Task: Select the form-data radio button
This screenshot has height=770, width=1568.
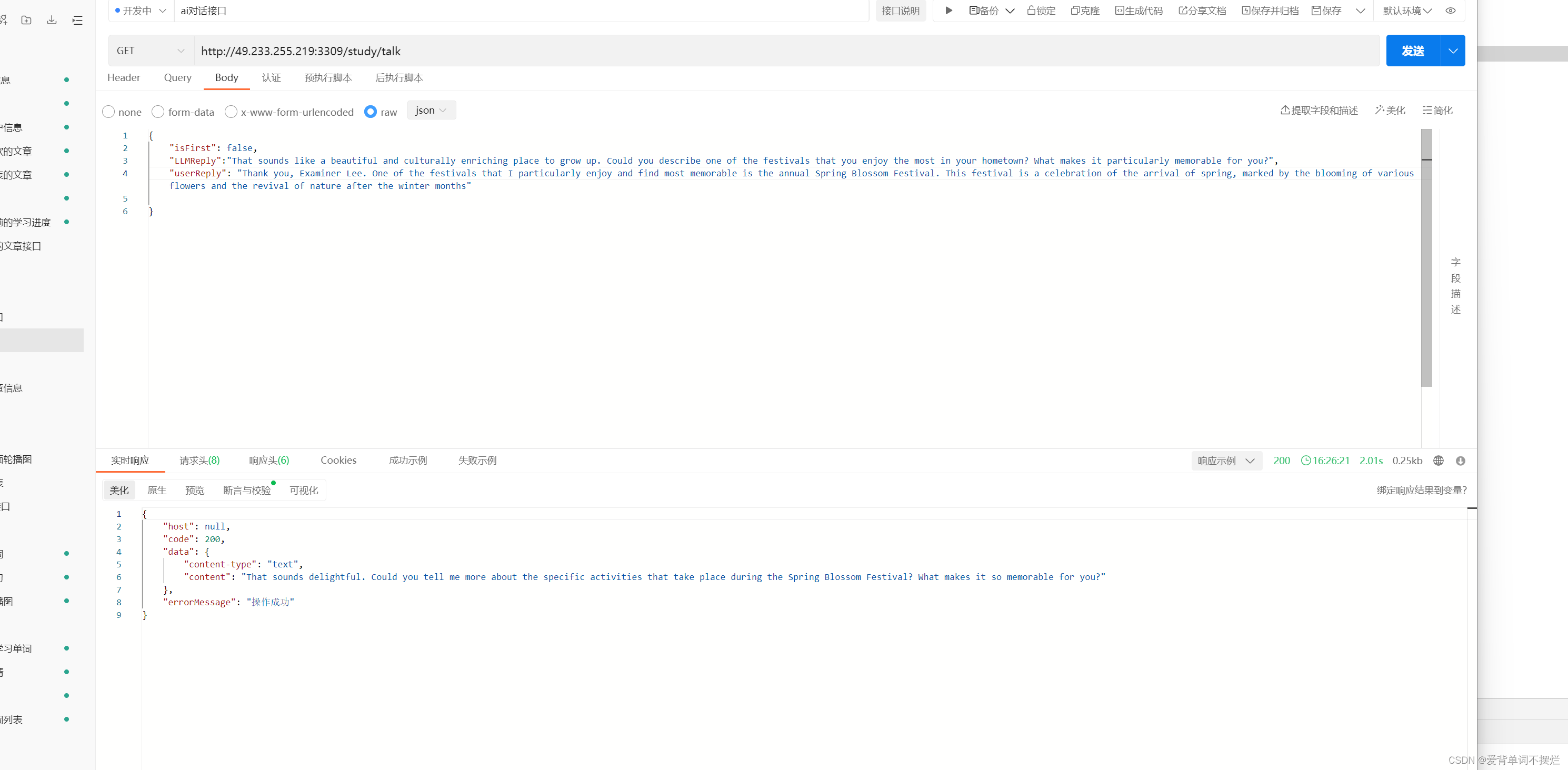Action: click(158, 112)
